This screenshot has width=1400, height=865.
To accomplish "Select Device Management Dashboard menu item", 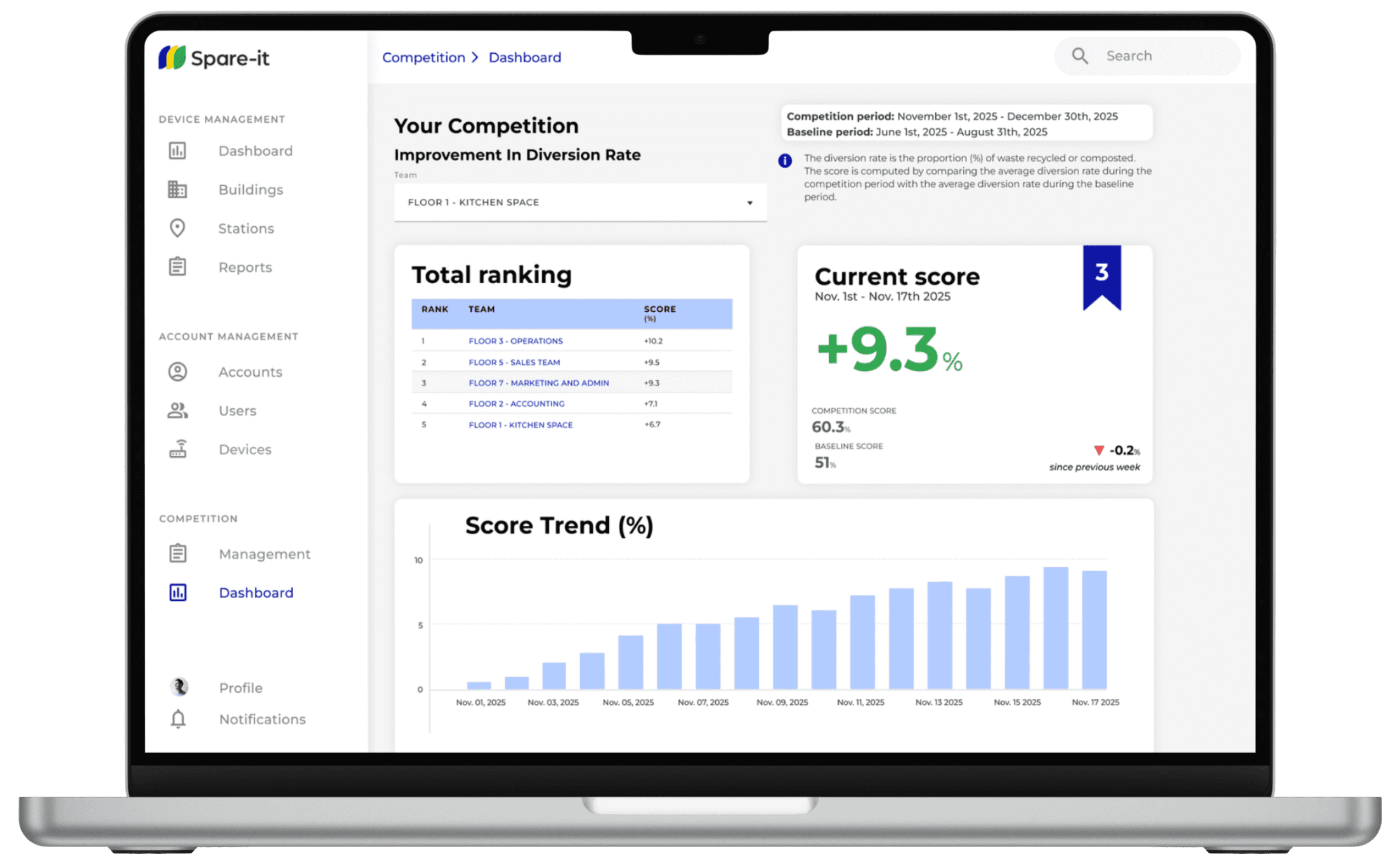I will pos(255,151).
